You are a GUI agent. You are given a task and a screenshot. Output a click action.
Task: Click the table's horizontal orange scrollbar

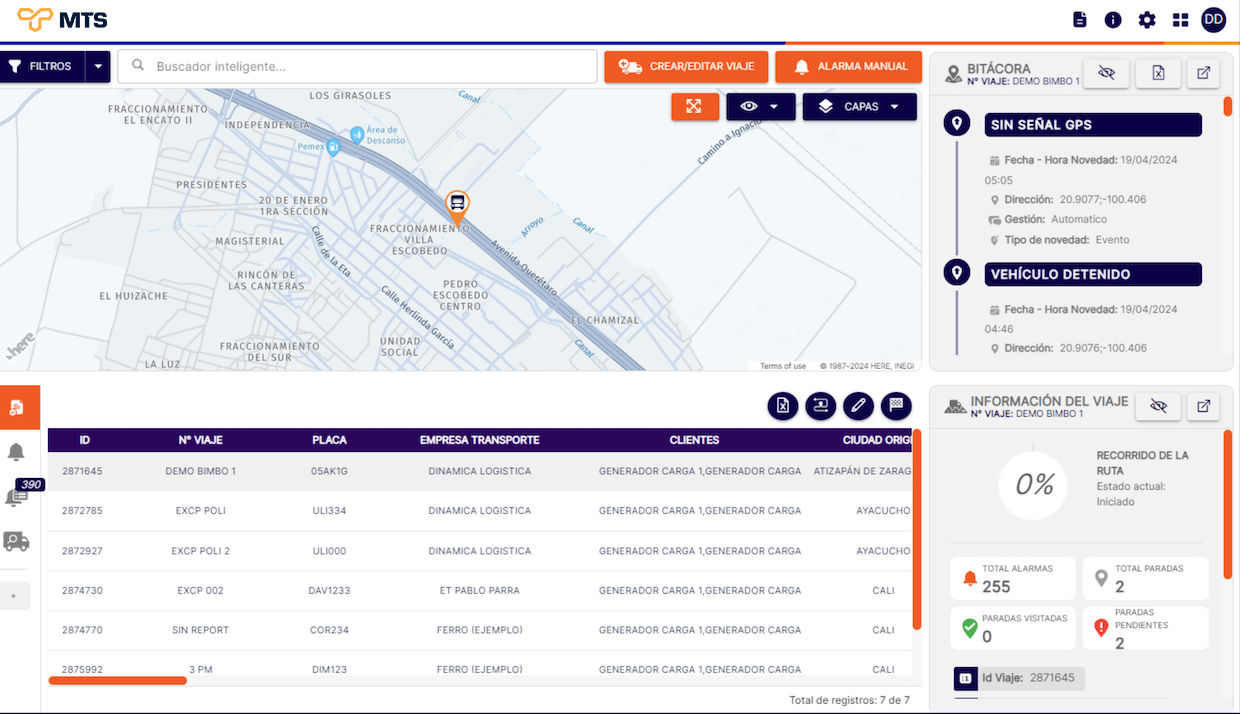(118, 681)
